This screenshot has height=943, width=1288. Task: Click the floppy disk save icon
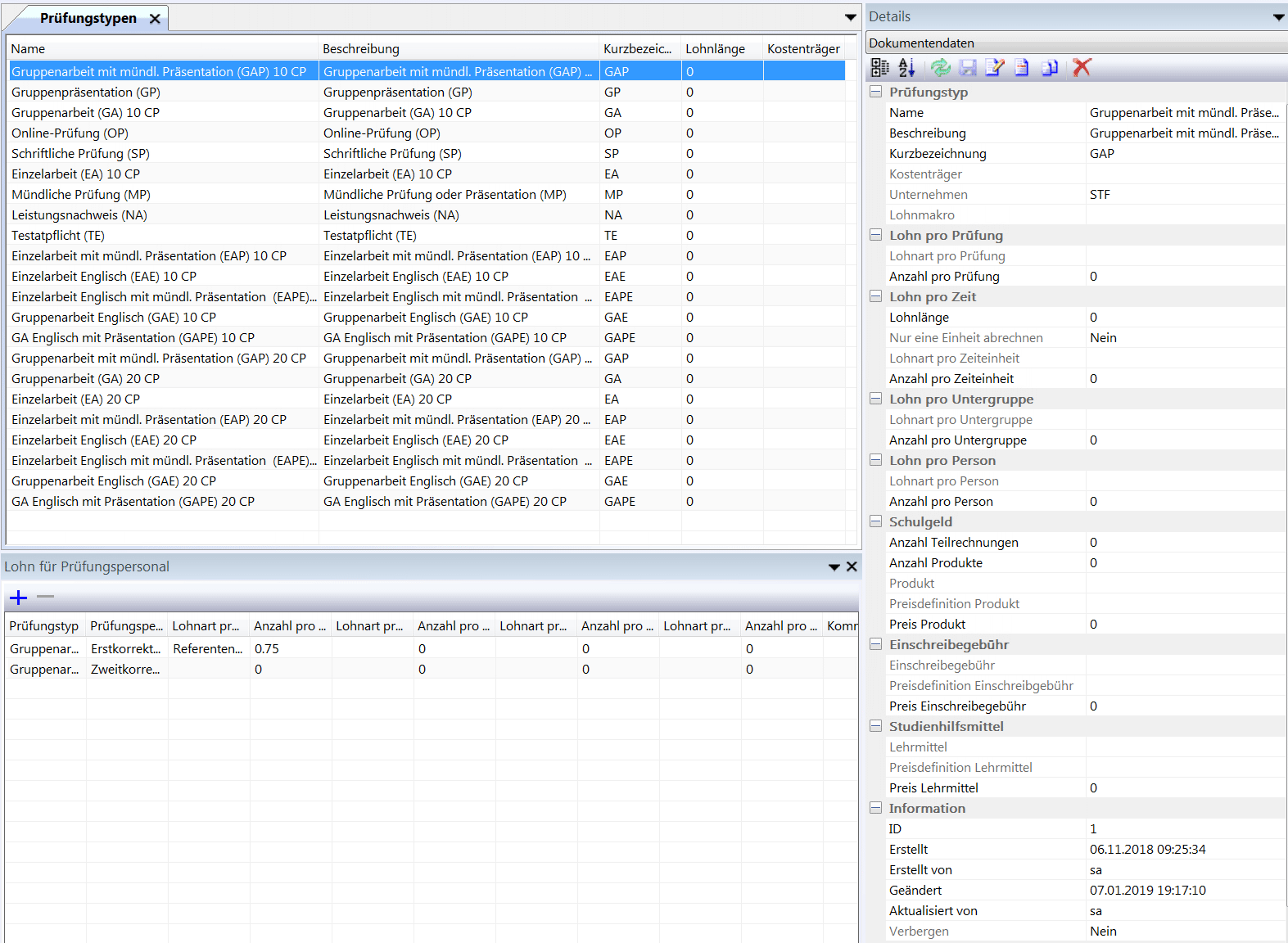point(968,68)
